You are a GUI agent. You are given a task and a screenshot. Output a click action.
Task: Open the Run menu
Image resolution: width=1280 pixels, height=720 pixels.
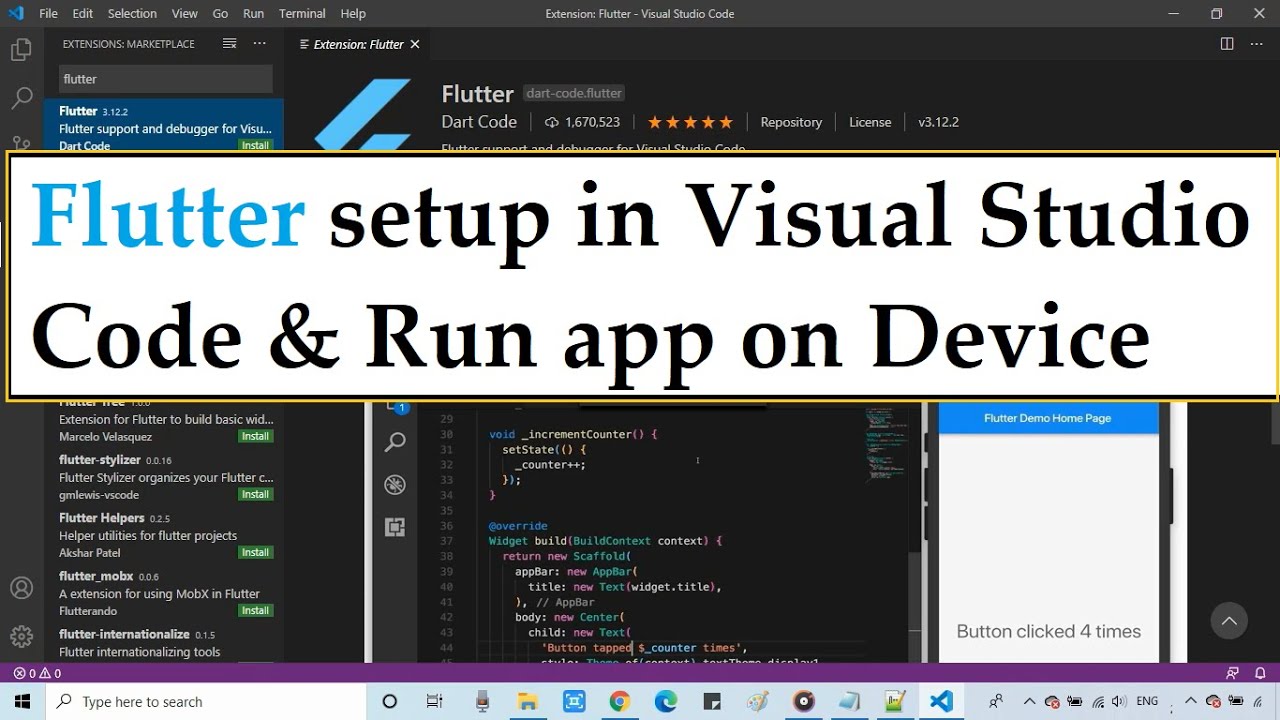(253, 13)
